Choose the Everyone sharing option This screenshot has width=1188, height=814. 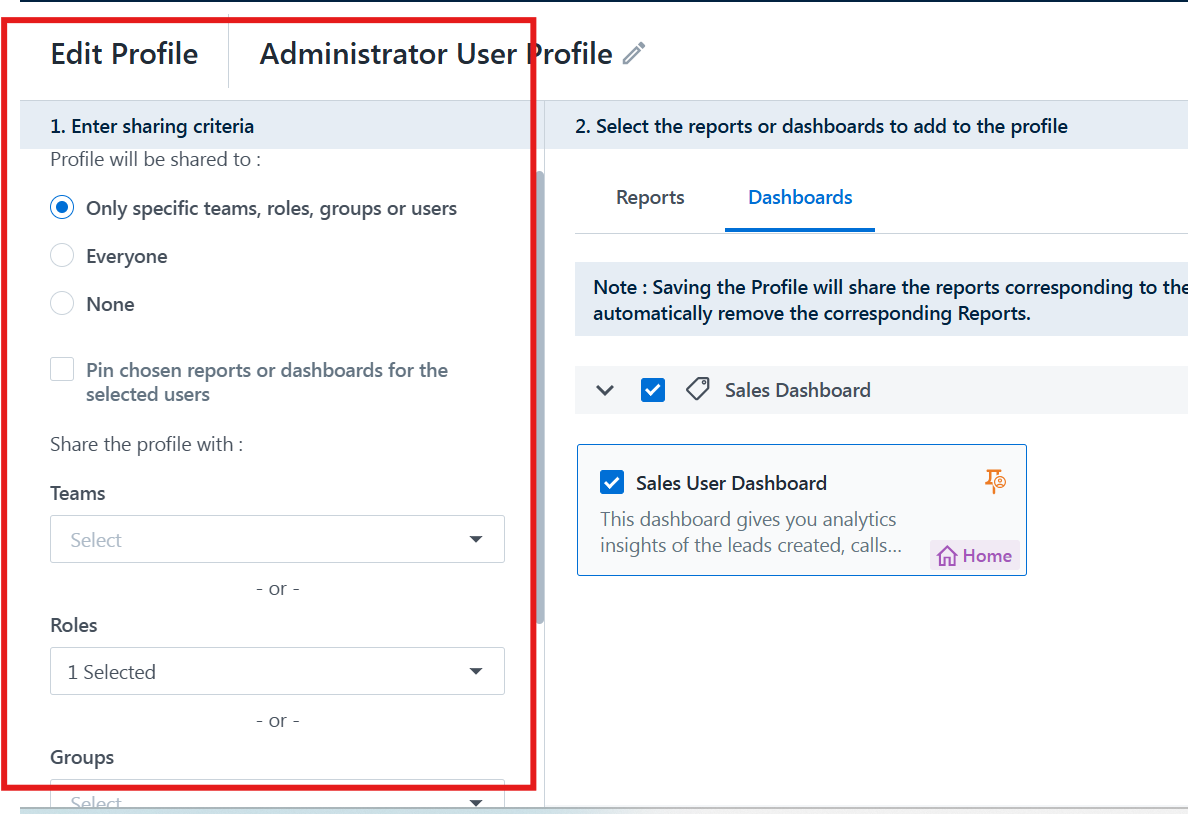pos(62,256)
